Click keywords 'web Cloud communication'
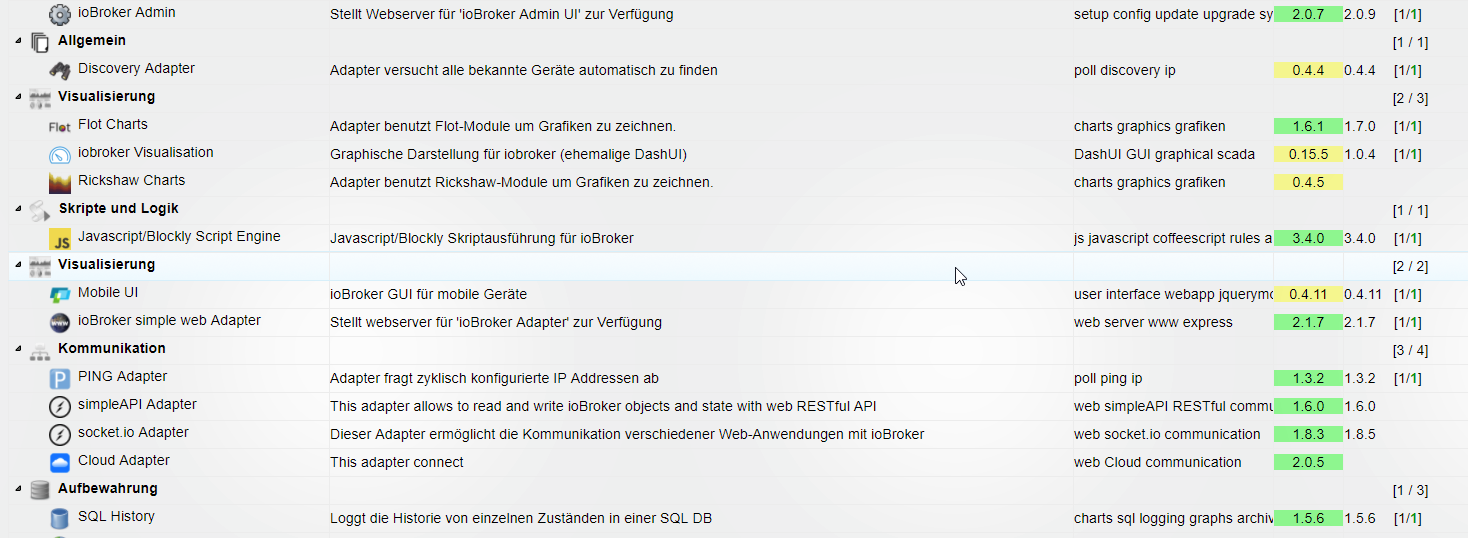The image size is (1468, 538). (x=1158, y=462)
